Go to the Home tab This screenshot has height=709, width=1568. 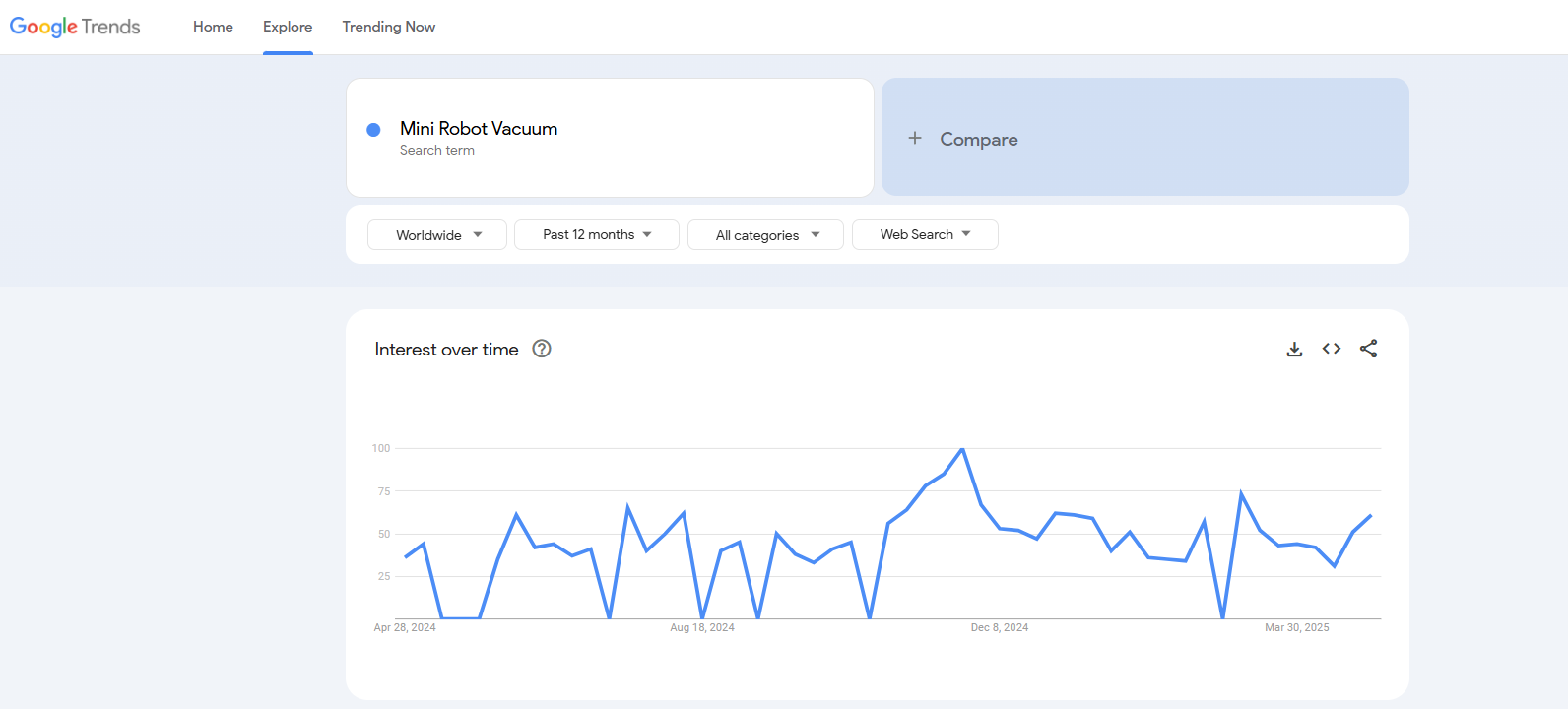tap(213, 27)
